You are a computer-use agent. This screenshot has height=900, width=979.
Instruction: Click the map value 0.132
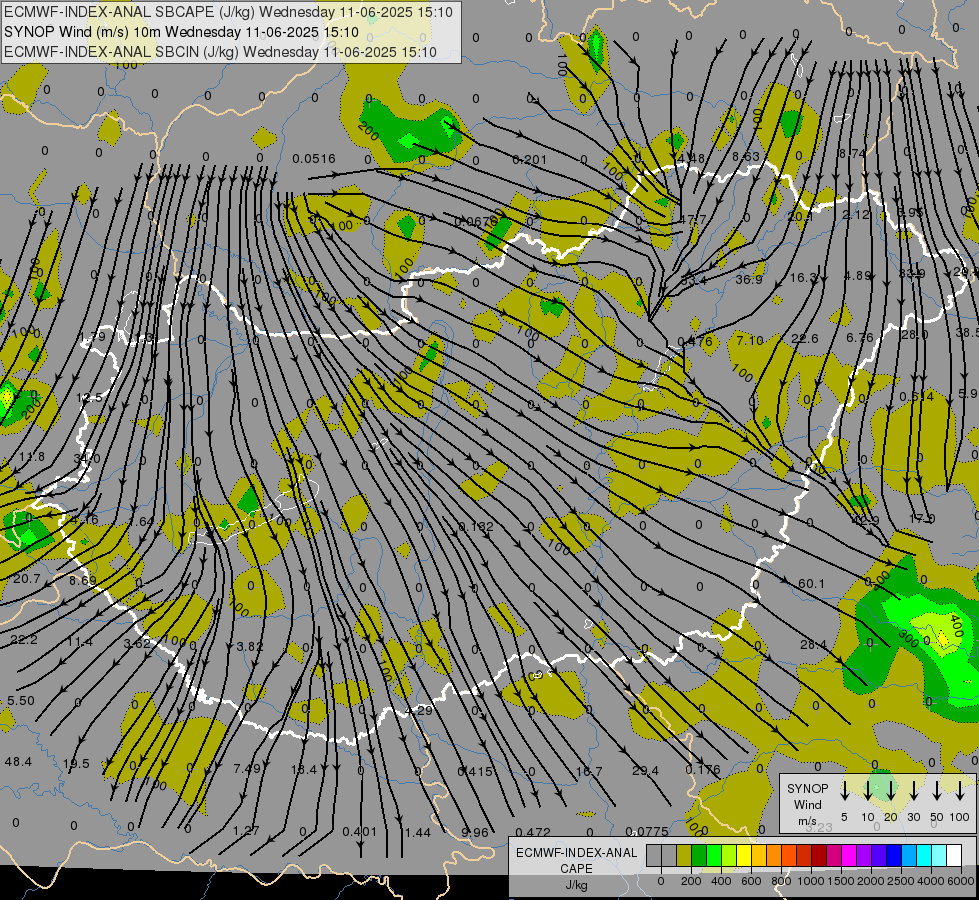click(476, 527)
